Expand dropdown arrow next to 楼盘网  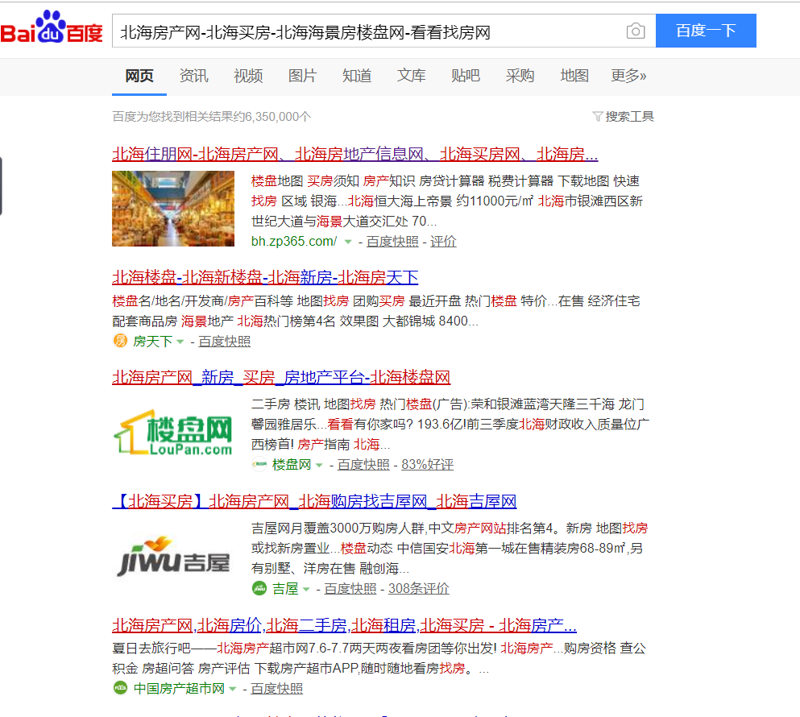(319, 465)
